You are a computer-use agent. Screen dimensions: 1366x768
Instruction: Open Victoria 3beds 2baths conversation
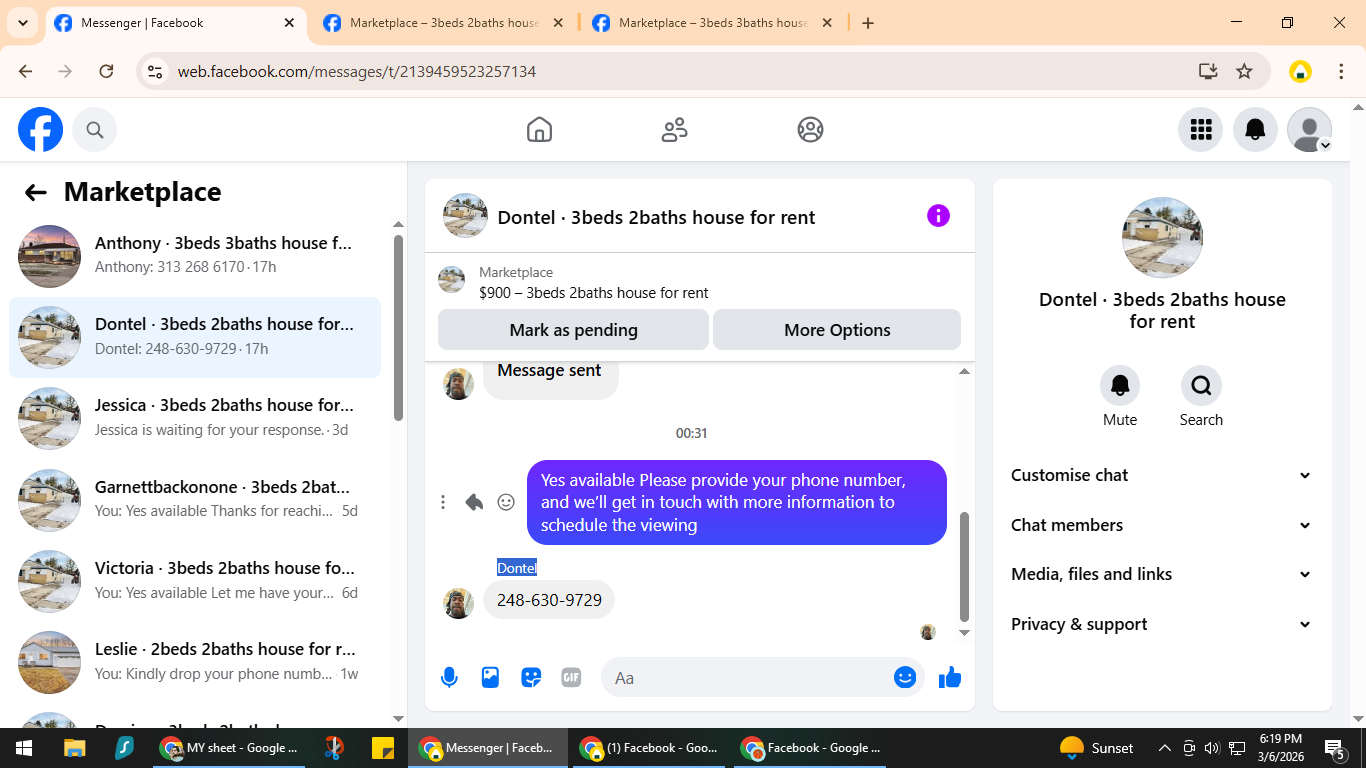coord(195,580)
